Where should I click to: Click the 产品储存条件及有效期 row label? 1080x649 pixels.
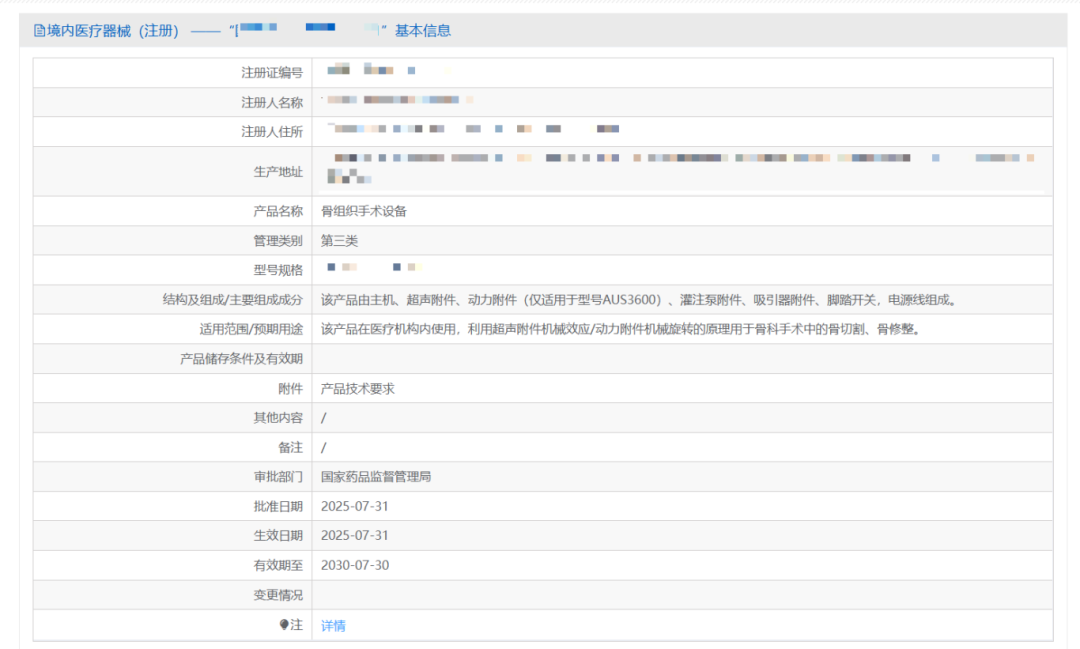240,359
